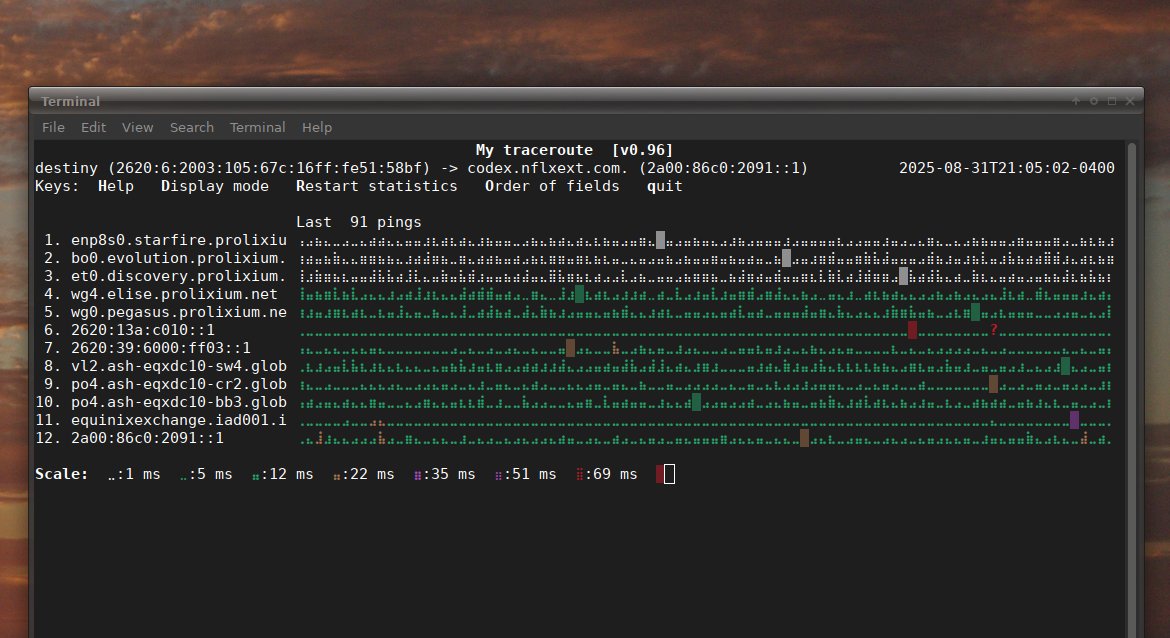
Task: Open the Terminal menu
Action: [x=257, y=128]
